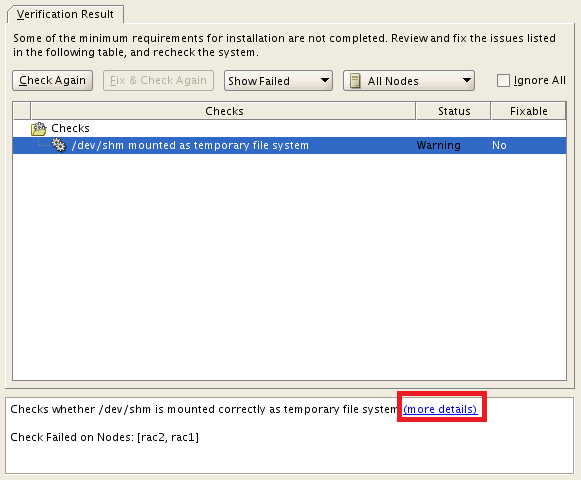
Task: Open the All Nodes dropdown
Action: tap(409, 81)
